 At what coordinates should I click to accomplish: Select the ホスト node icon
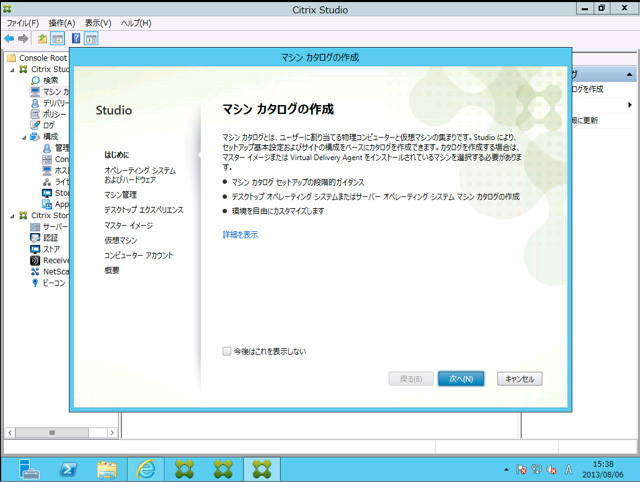[x=47, y=170]
